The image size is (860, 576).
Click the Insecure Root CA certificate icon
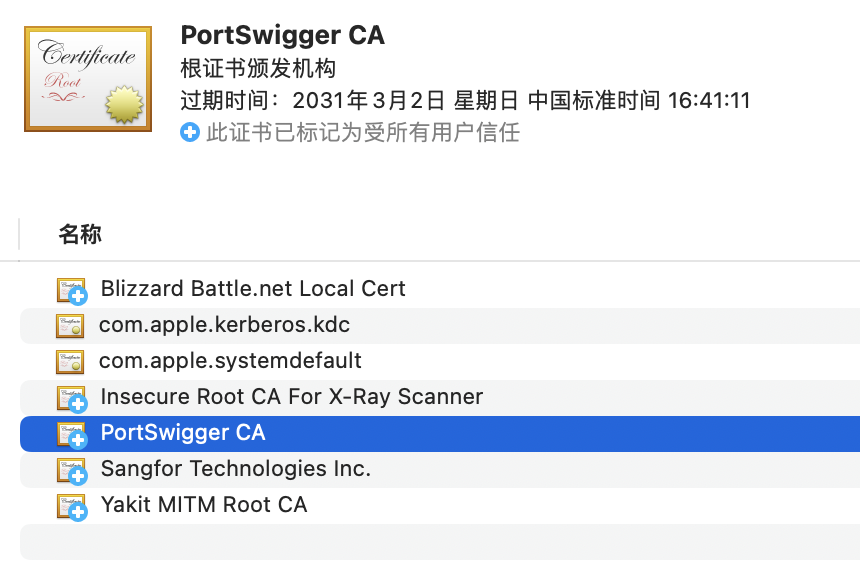(x=72, y=398)
